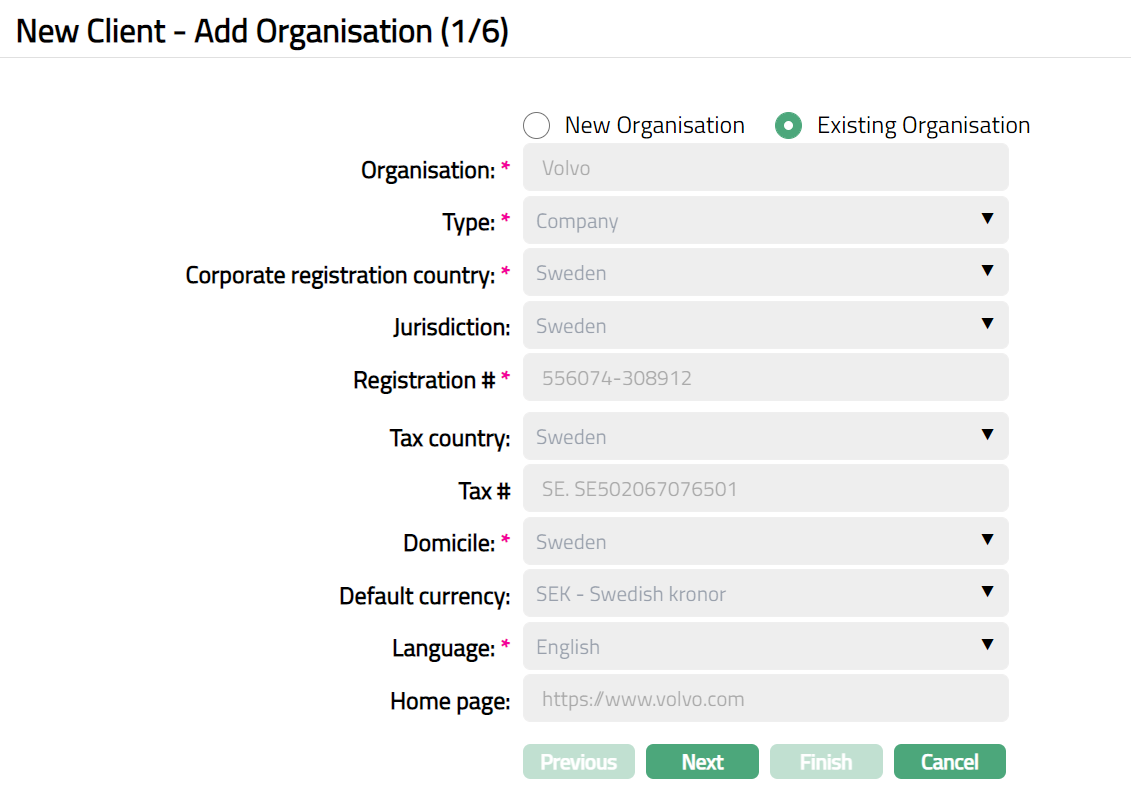Click the Finish button
Screen dimensions: 1131x807
[x=825, y=762]
